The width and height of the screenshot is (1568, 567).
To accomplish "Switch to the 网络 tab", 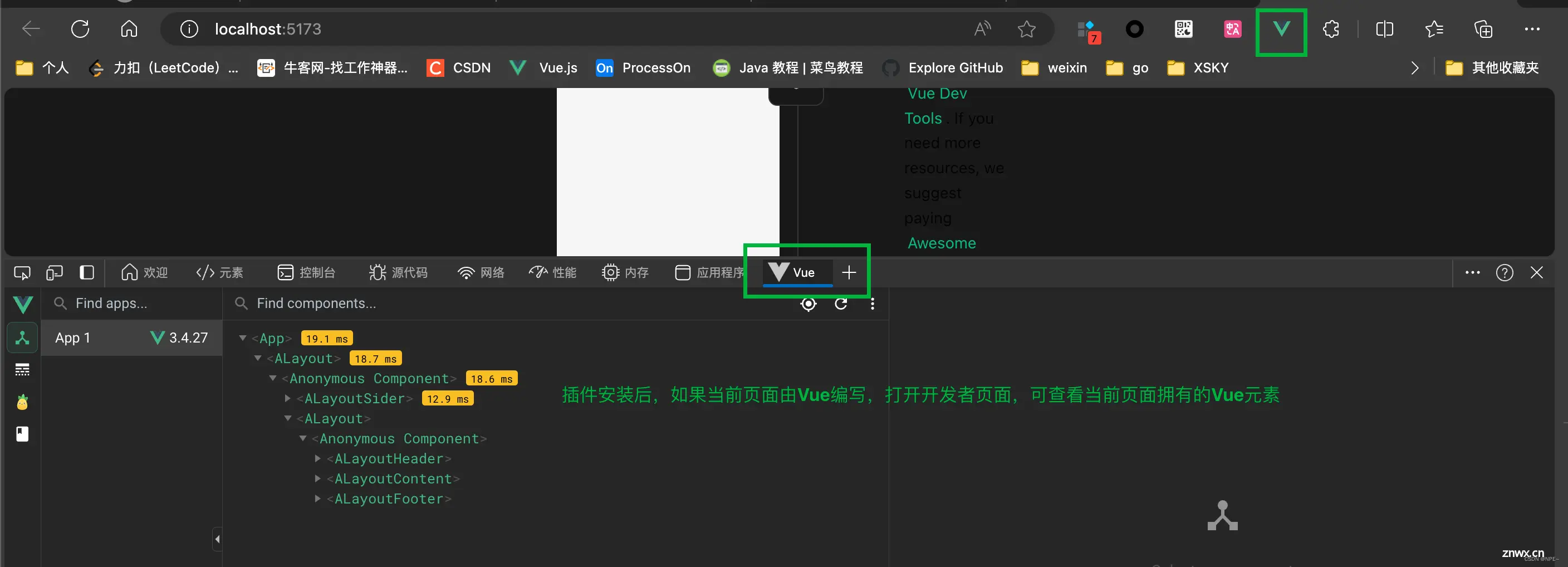I will 481,272.
